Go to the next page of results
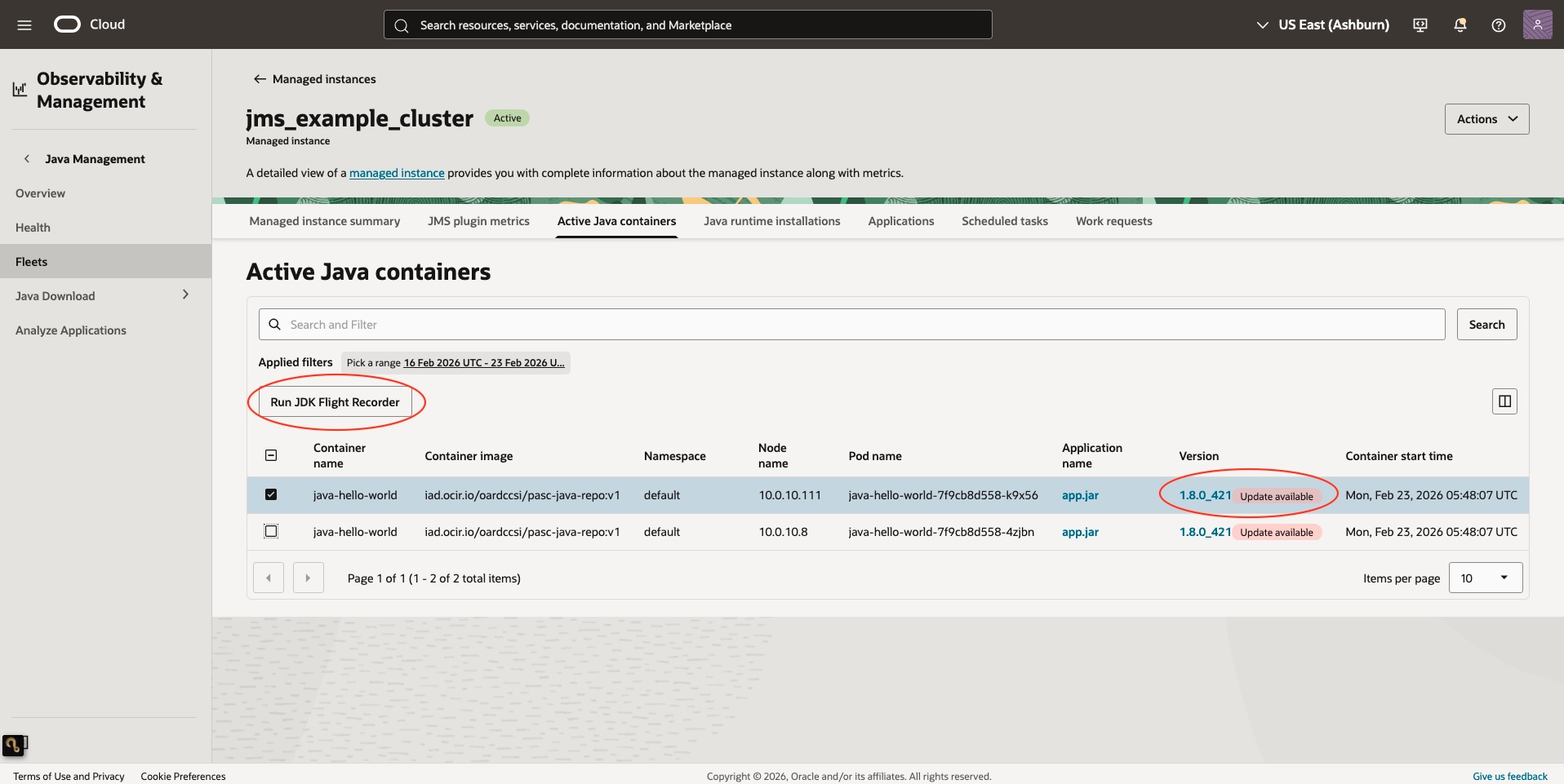 point(309,578)
